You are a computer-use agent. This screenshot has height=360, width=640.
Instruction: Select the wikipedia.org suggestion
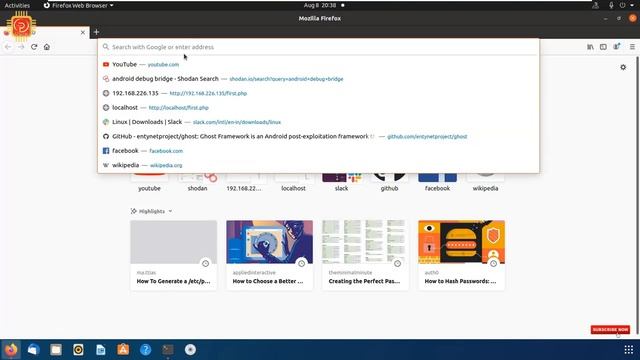point(318,165)
